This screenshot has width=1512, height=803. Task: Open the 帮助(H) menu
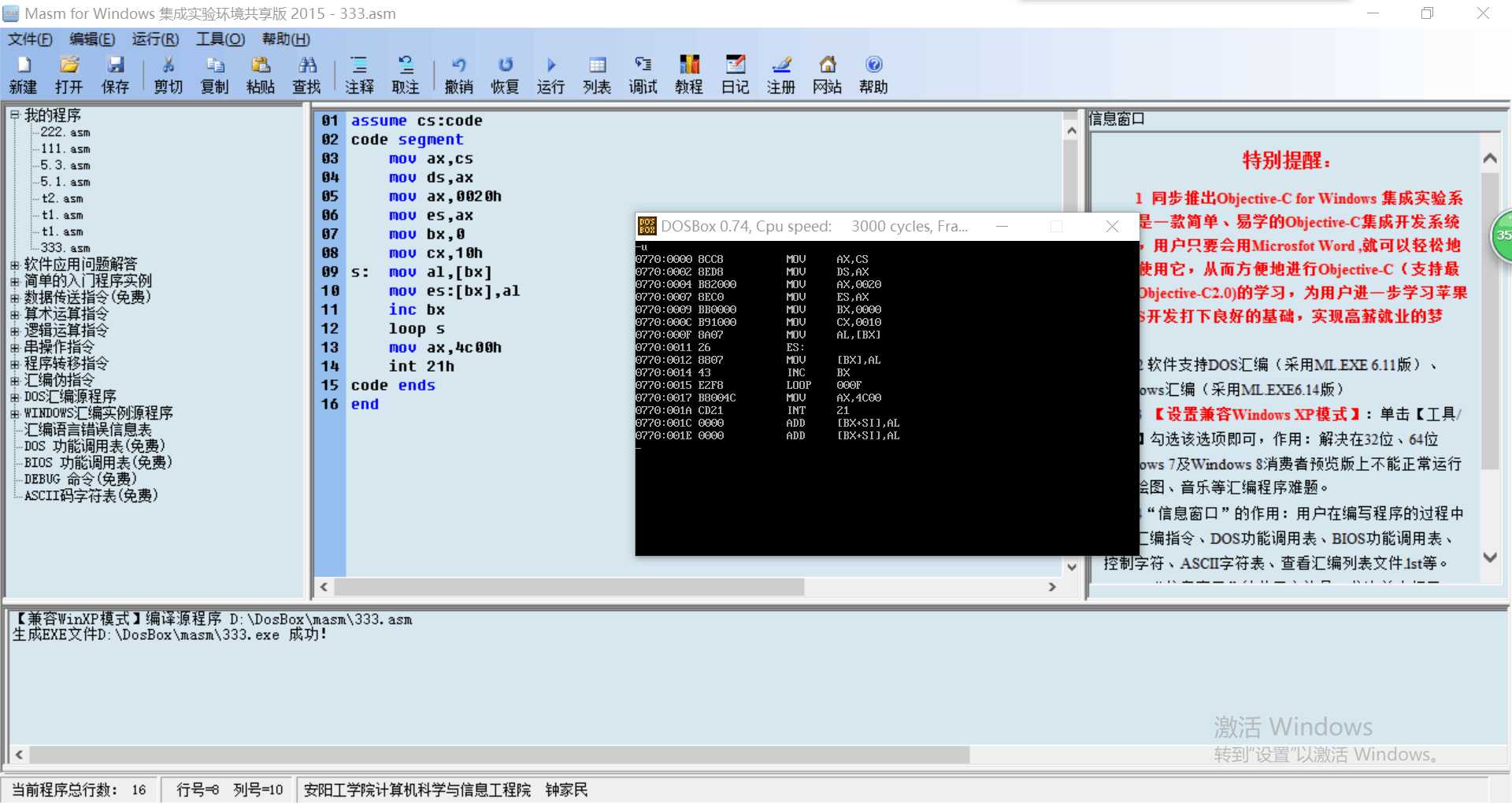tap(286, 39)
